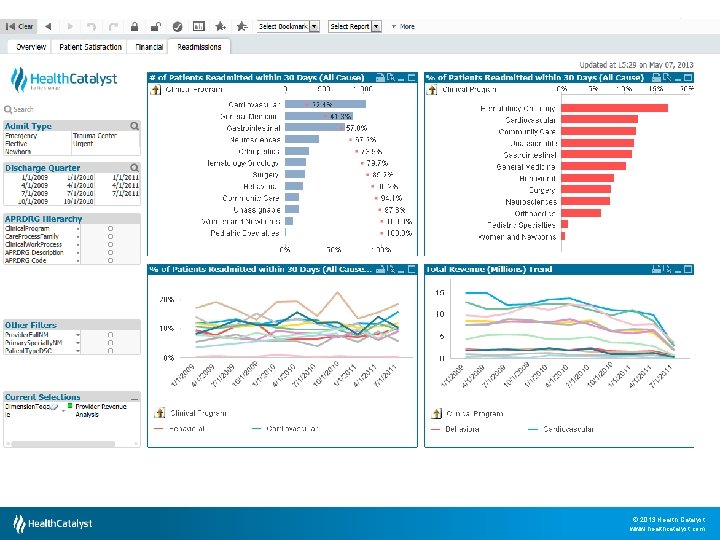Click the Clear selections button
This screenshot has height=540, width=720.
click(19, 27)
